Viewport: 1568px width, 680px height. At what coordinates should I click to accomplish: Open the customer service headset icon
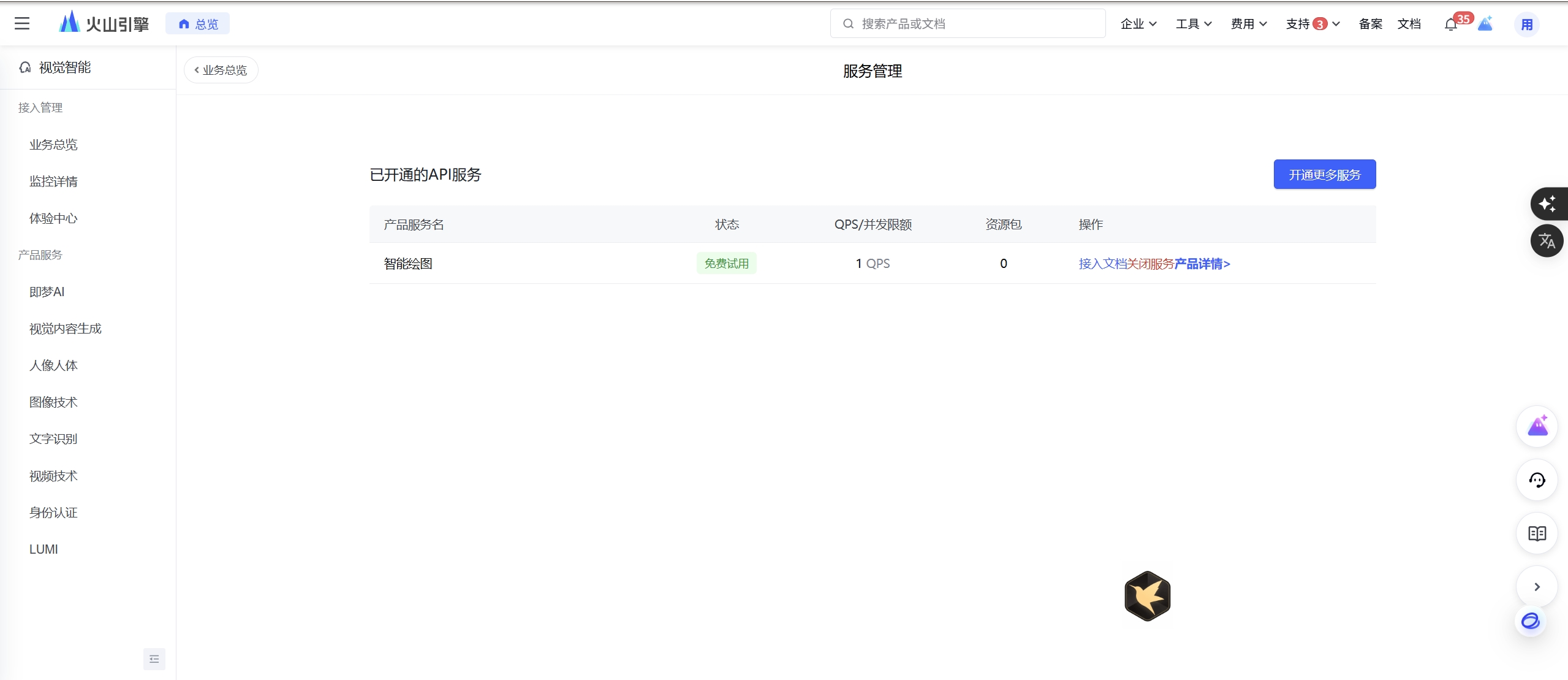[x=1537, y=480]
